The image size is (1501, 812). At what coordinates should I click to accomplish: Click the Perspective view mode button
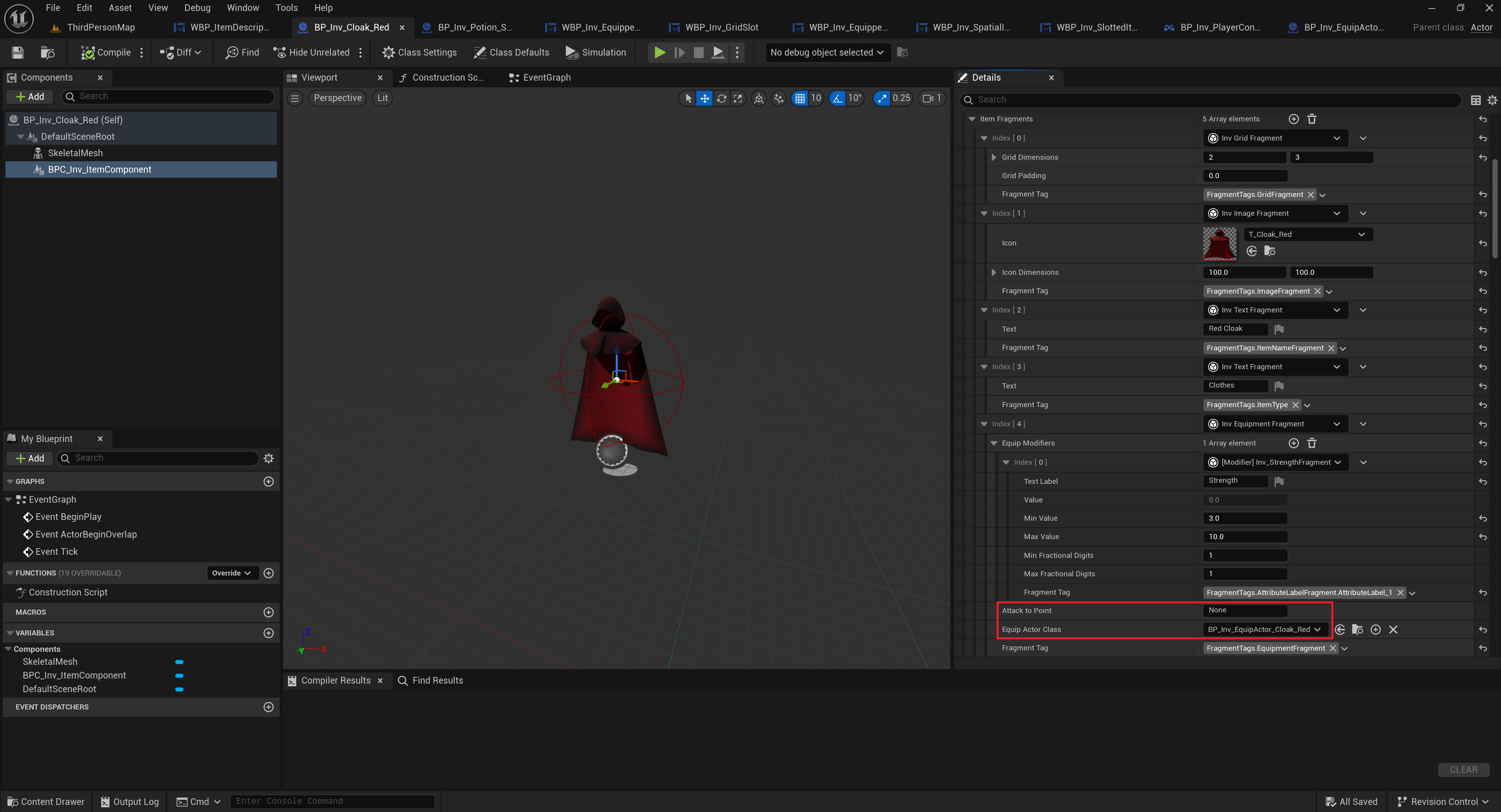click(x=337, y=98)
